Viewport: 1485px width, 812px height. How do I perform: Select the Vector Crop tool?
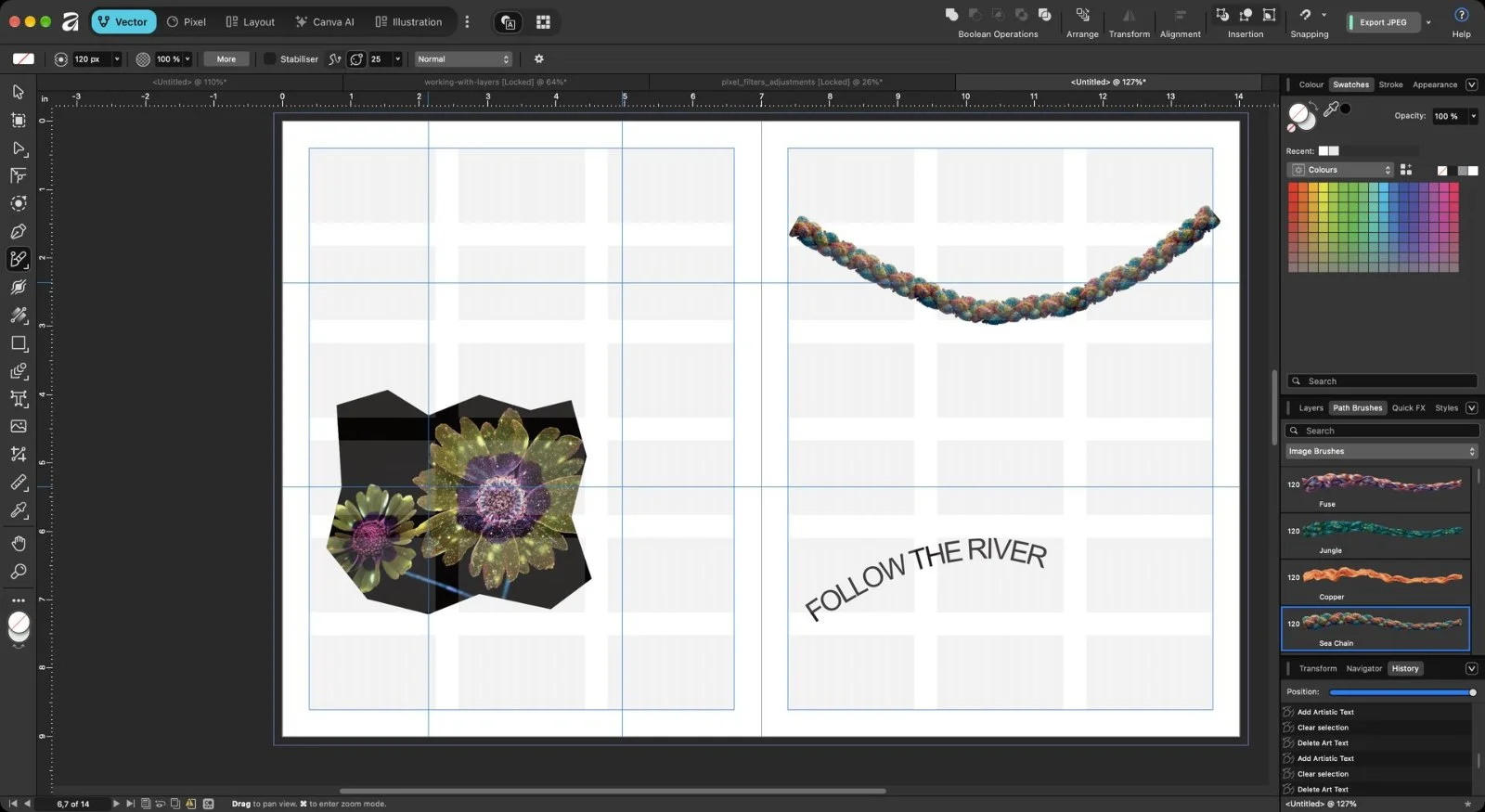[18, 455]
